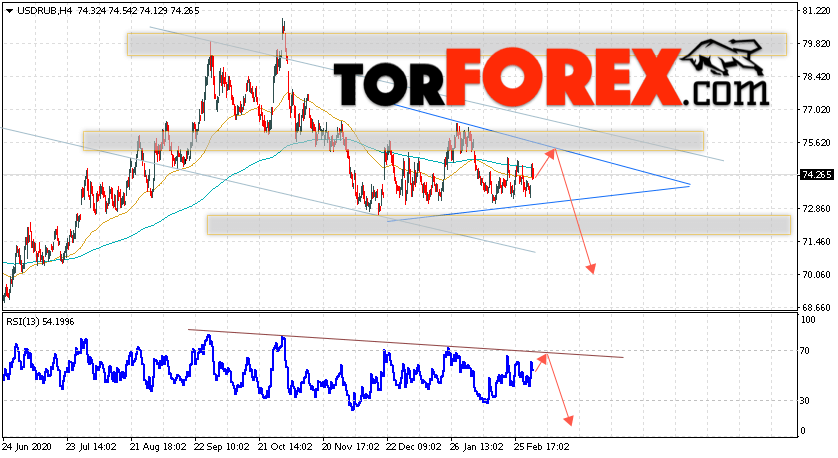Select the OHLC values 74.324 74.542 74.129 74.265
Viewport: 838px width, 458px height.
point(138,11)
